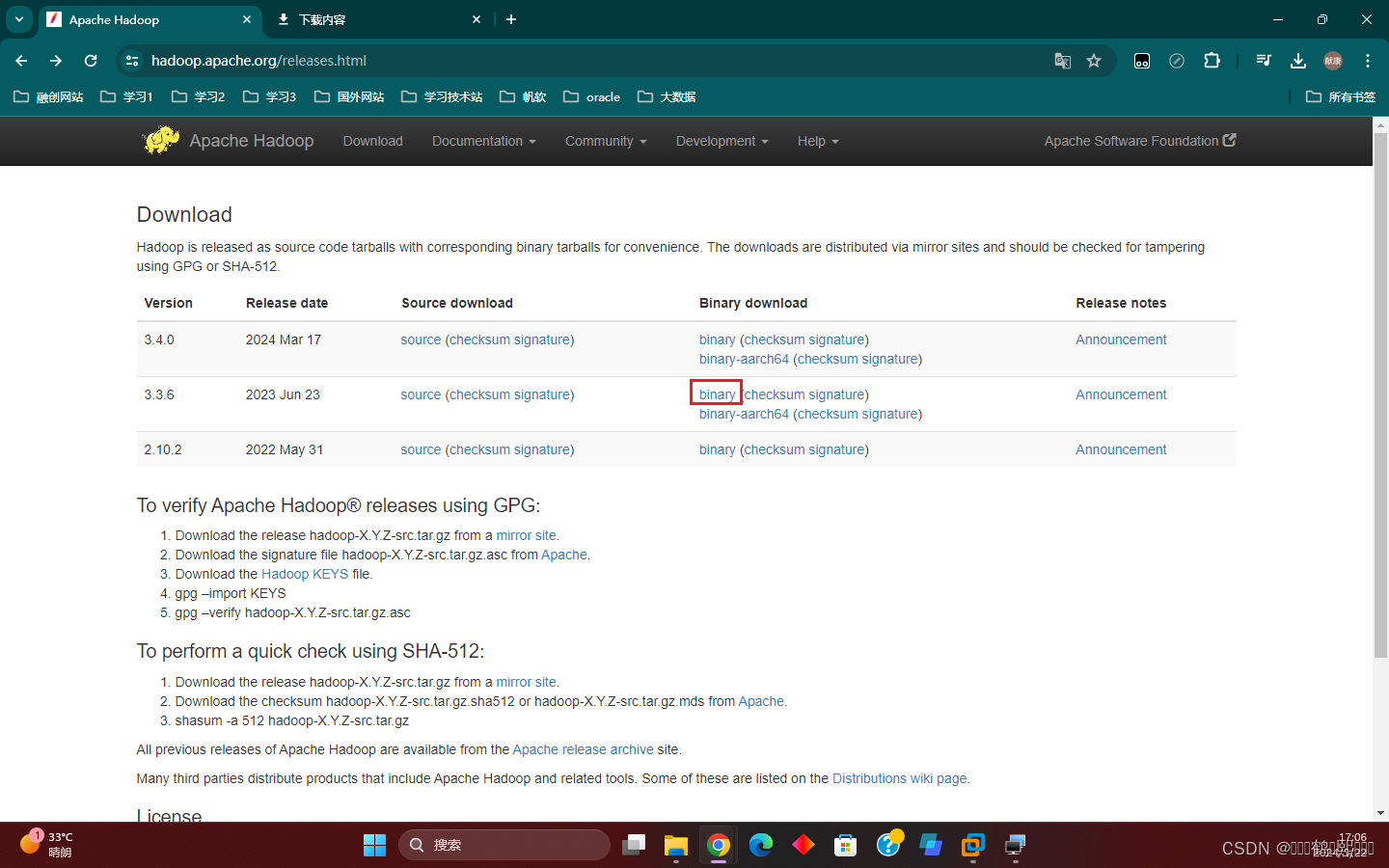Open the 学习1 bookmark folder
Screen dimensions: 1389x868
click(x=126, y=96)
